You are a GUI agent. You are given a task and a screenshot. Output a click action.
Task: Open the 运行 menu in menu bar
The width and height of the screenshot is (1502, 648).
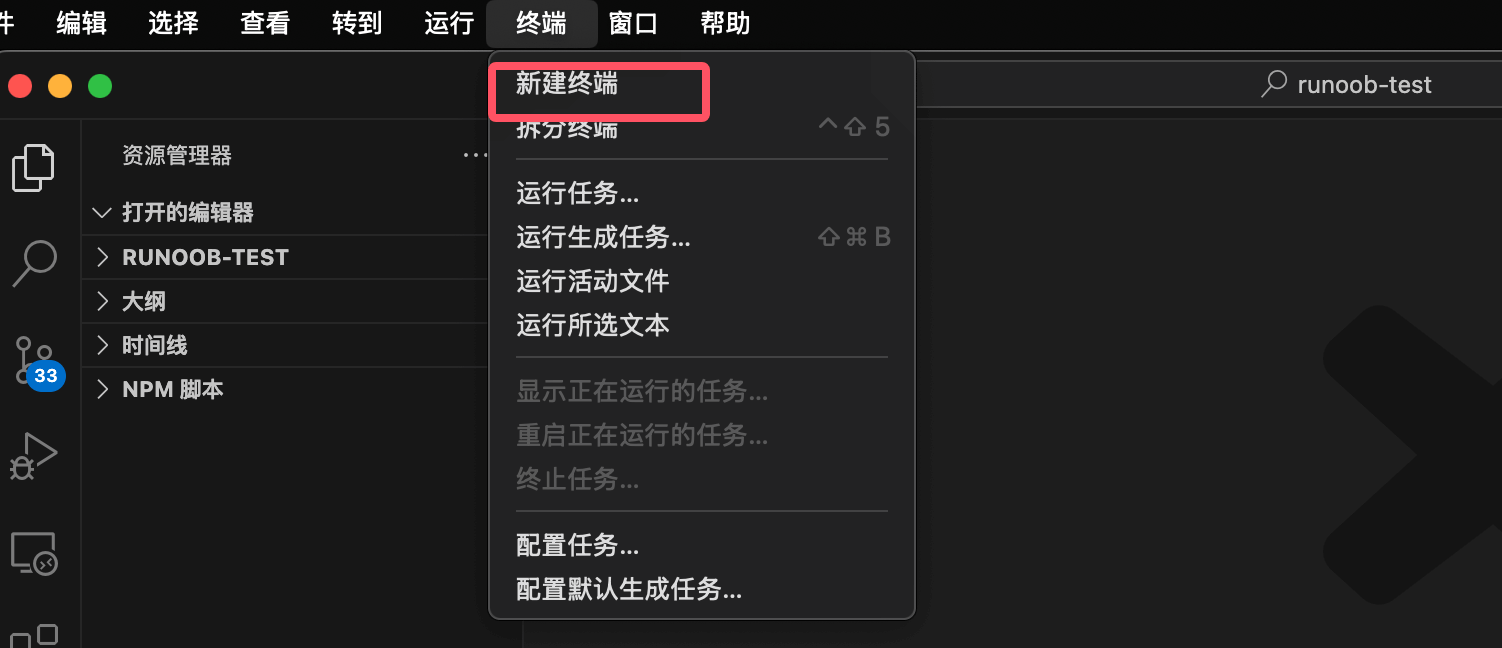(449, 23)
